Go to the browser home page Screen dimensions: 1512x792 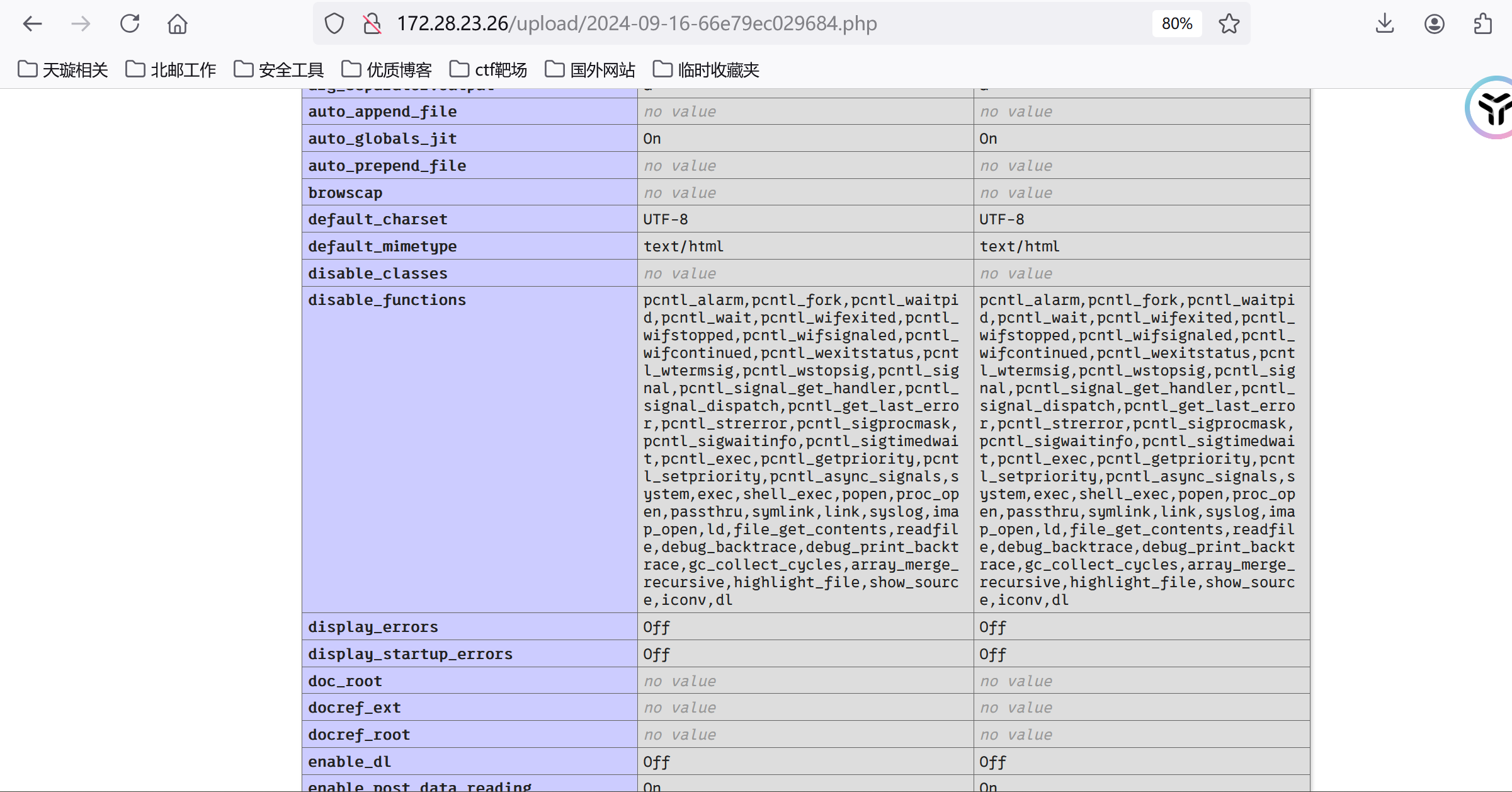click(178, 24)
